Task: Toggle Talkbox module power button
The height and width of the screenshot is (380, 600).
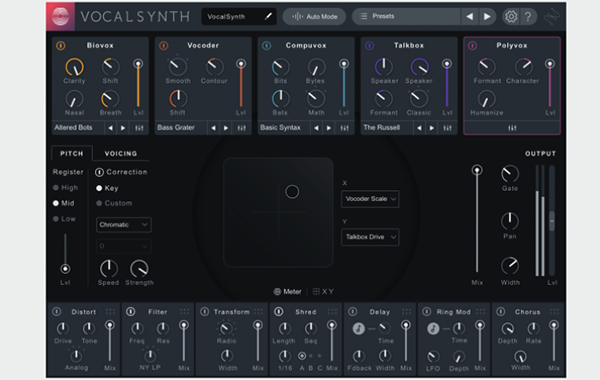Action: pos(369,46)
